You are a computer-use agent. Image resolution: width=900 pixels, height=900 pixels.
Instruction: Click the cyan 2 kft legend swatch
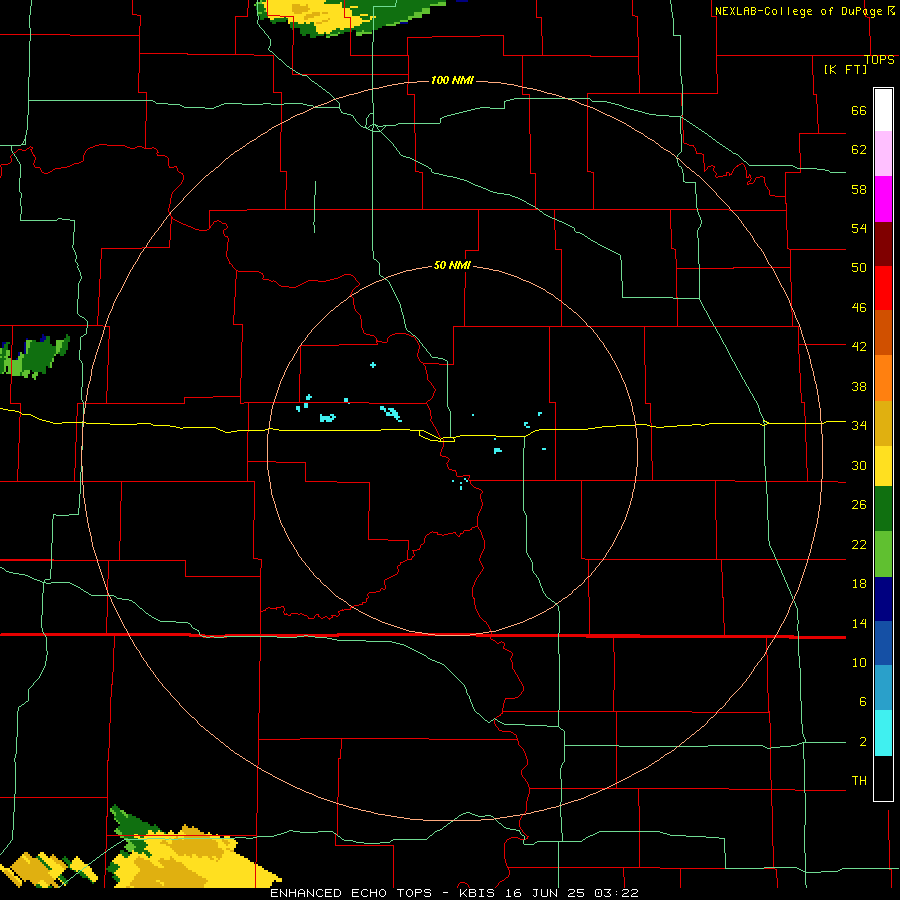point(883,733)
